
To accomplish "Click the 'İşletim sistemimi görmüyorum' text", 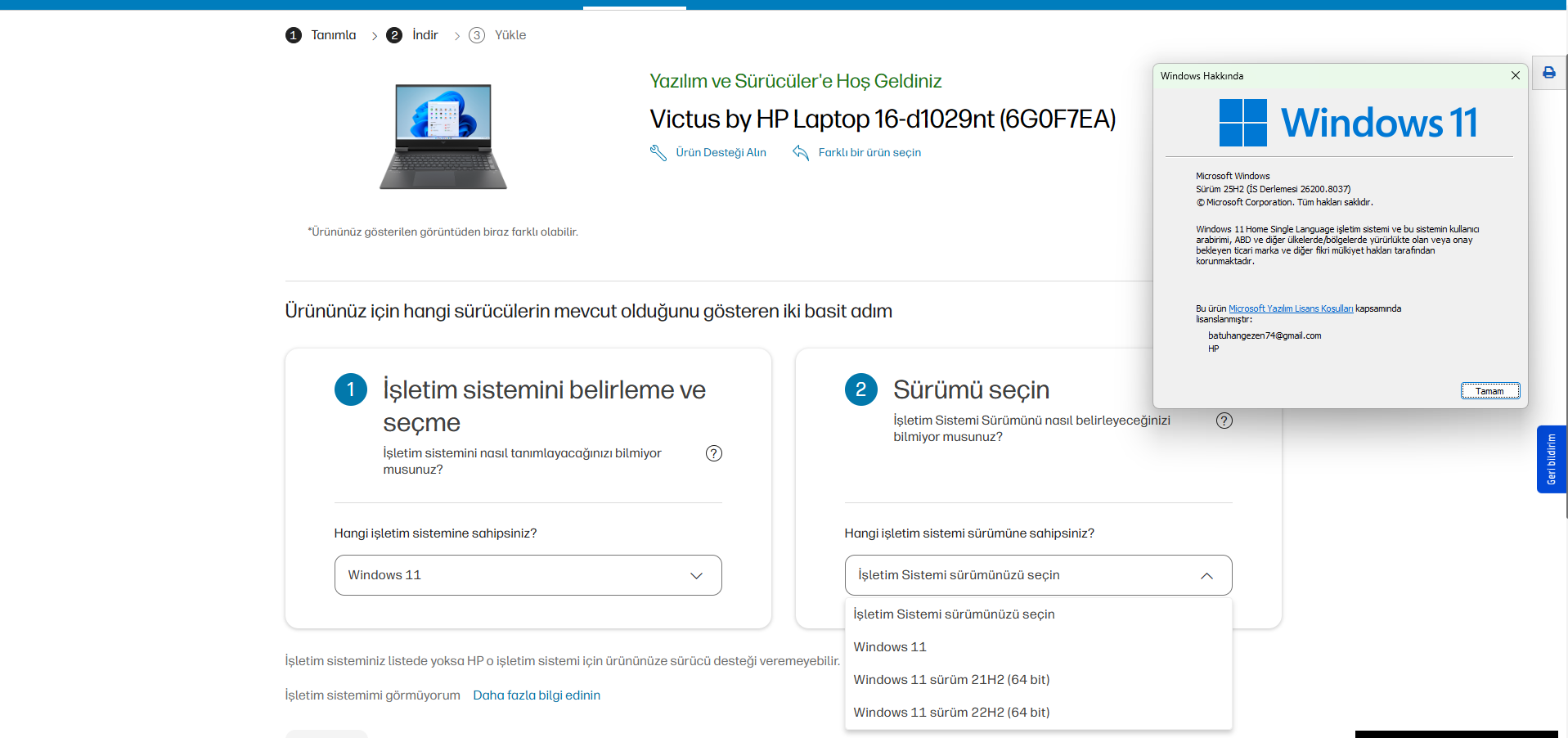I will click(x=372, y=695).
